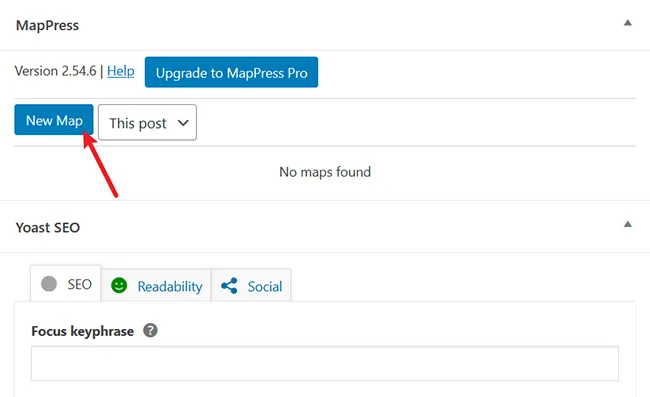Click the MapPress panel heading

(47, 25)
